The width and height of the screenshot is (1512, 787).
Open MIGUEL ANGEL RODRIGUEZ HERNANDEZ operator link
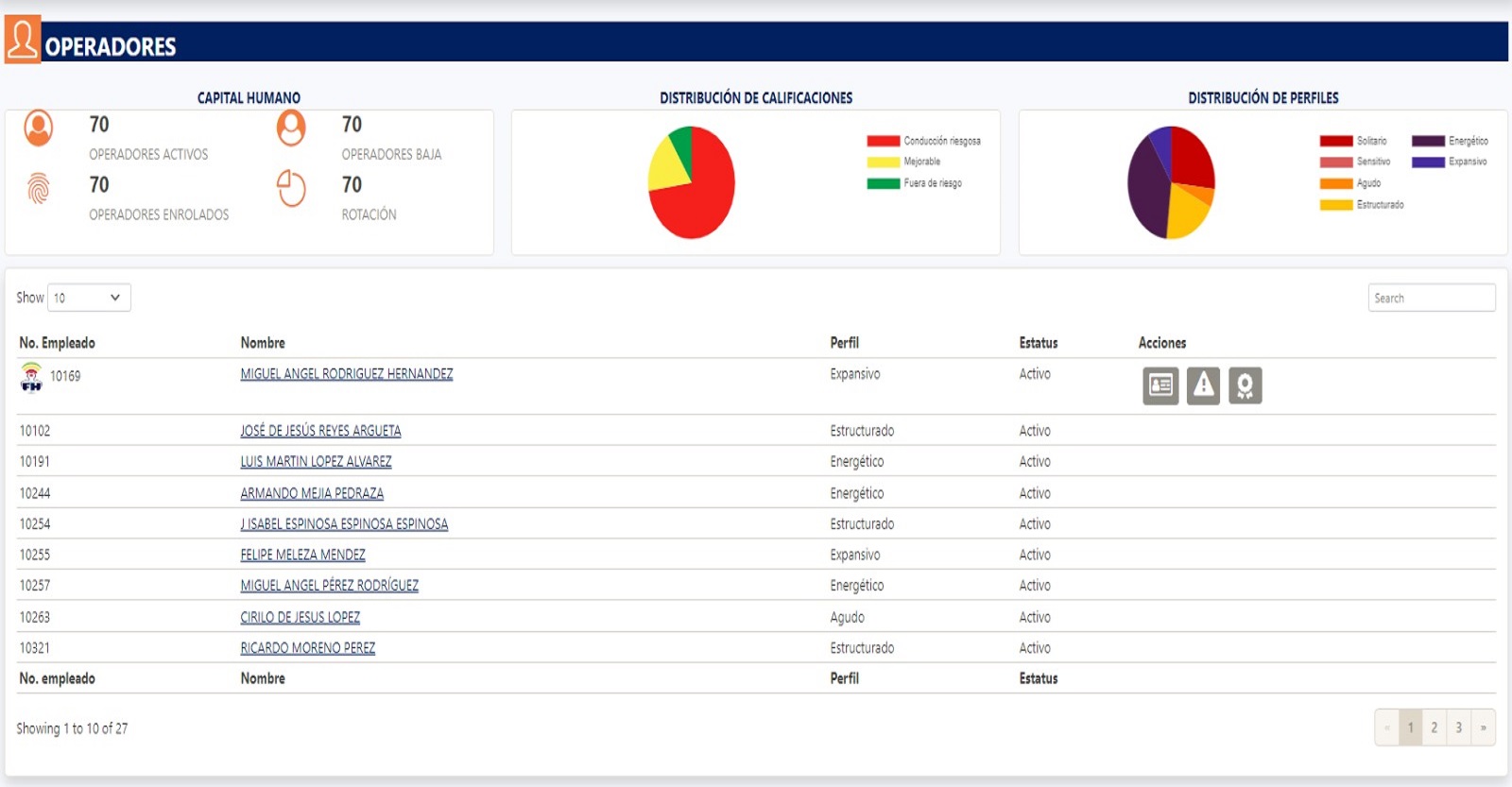(x=346, y=374)
